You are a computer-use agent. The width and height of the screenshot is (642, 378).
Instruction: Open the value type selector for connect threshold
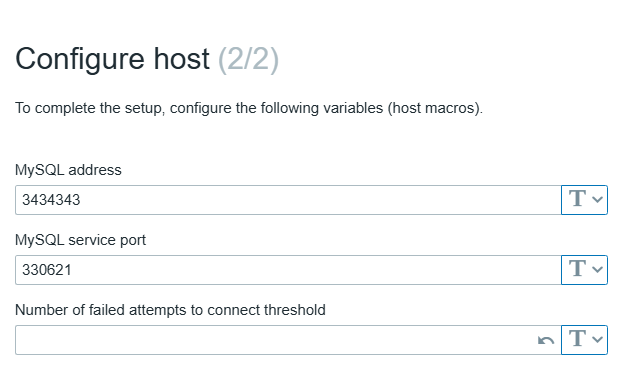click(584, 340)
